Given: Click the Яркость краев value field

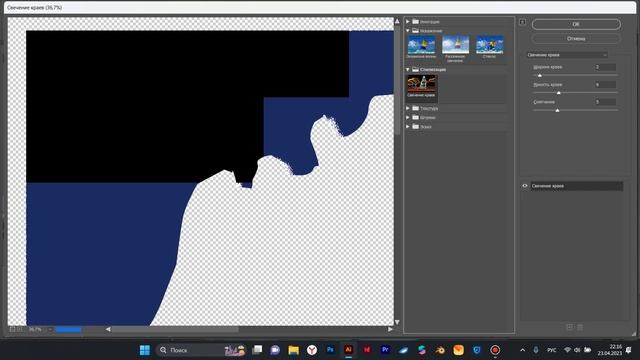Looking at the screenshot, I should point(605,84).
